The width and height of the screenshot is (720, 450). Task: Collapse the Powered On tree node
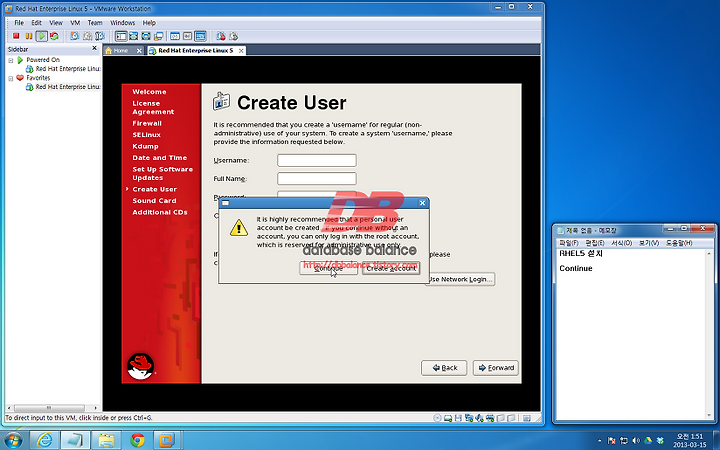coord(11,60)
